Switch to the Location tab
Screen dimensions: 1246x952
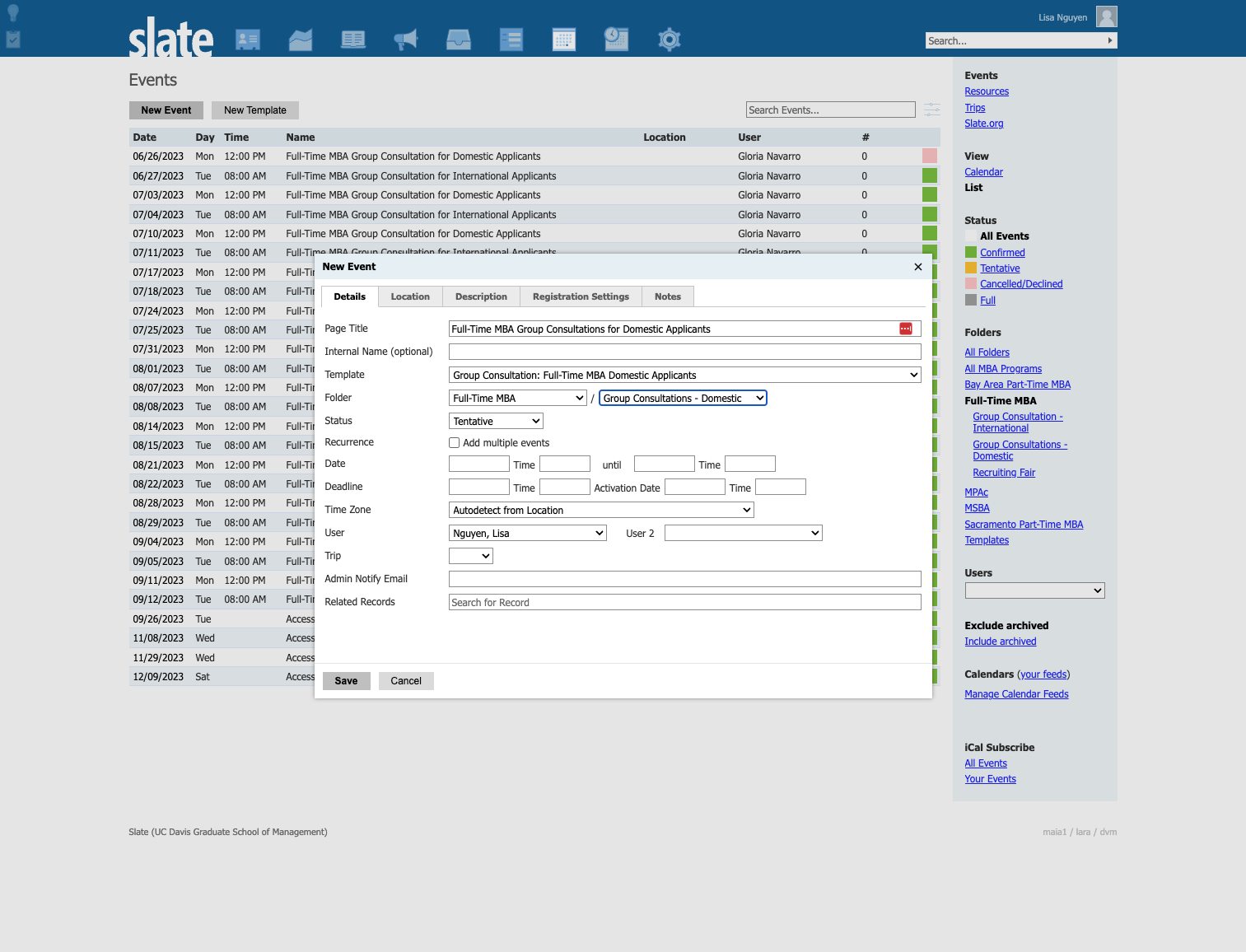(x=410, y=296)
